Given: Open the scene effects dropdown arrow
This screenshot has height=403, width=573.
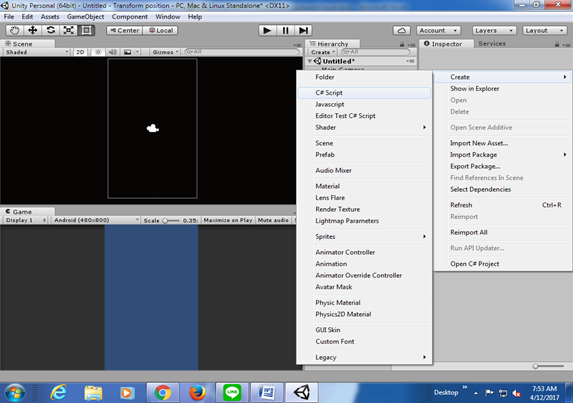Looking at the screenshot, I should click(137, 52).
